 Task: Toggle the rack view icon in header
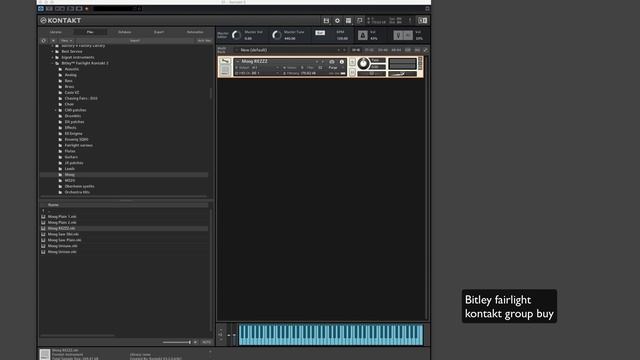348,20
